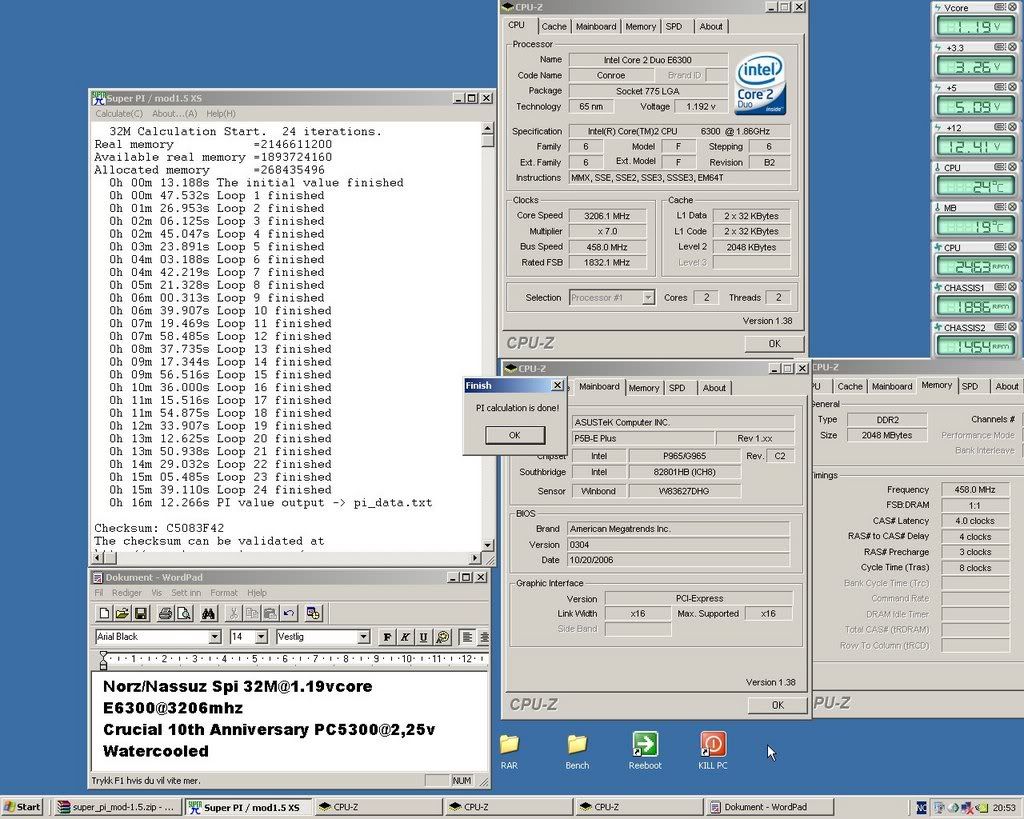The image size is (1024, 819).
Task: Click the '0304' BIOS version field
Action: pos(678,545)
